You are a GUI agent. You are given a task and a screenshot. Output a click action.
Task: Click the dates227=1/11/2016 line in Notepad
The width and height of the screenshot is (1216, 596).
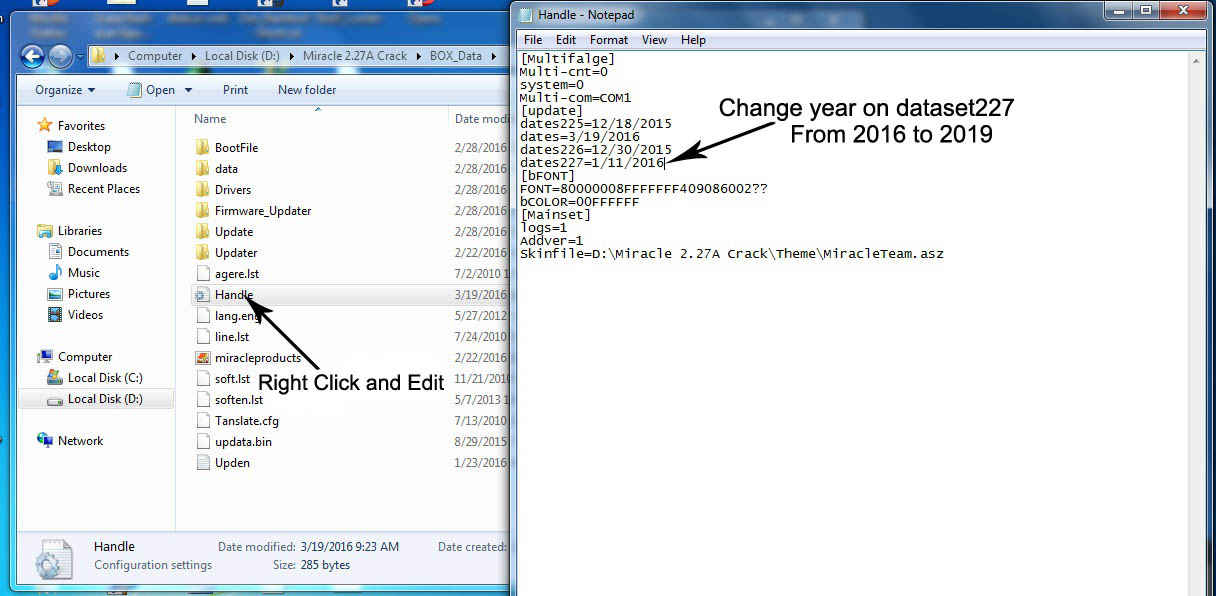(x=592, y=163)
